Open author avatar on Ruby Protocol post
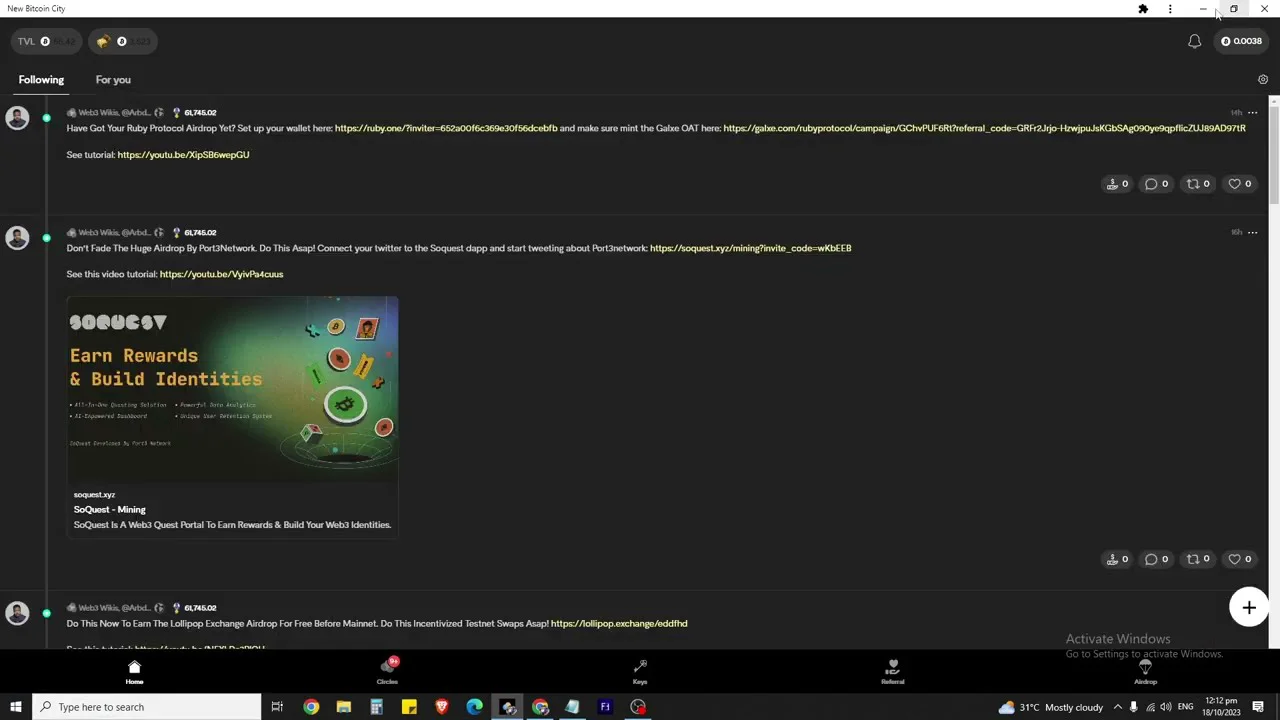 pyautogui.click(x=17, y=118)
